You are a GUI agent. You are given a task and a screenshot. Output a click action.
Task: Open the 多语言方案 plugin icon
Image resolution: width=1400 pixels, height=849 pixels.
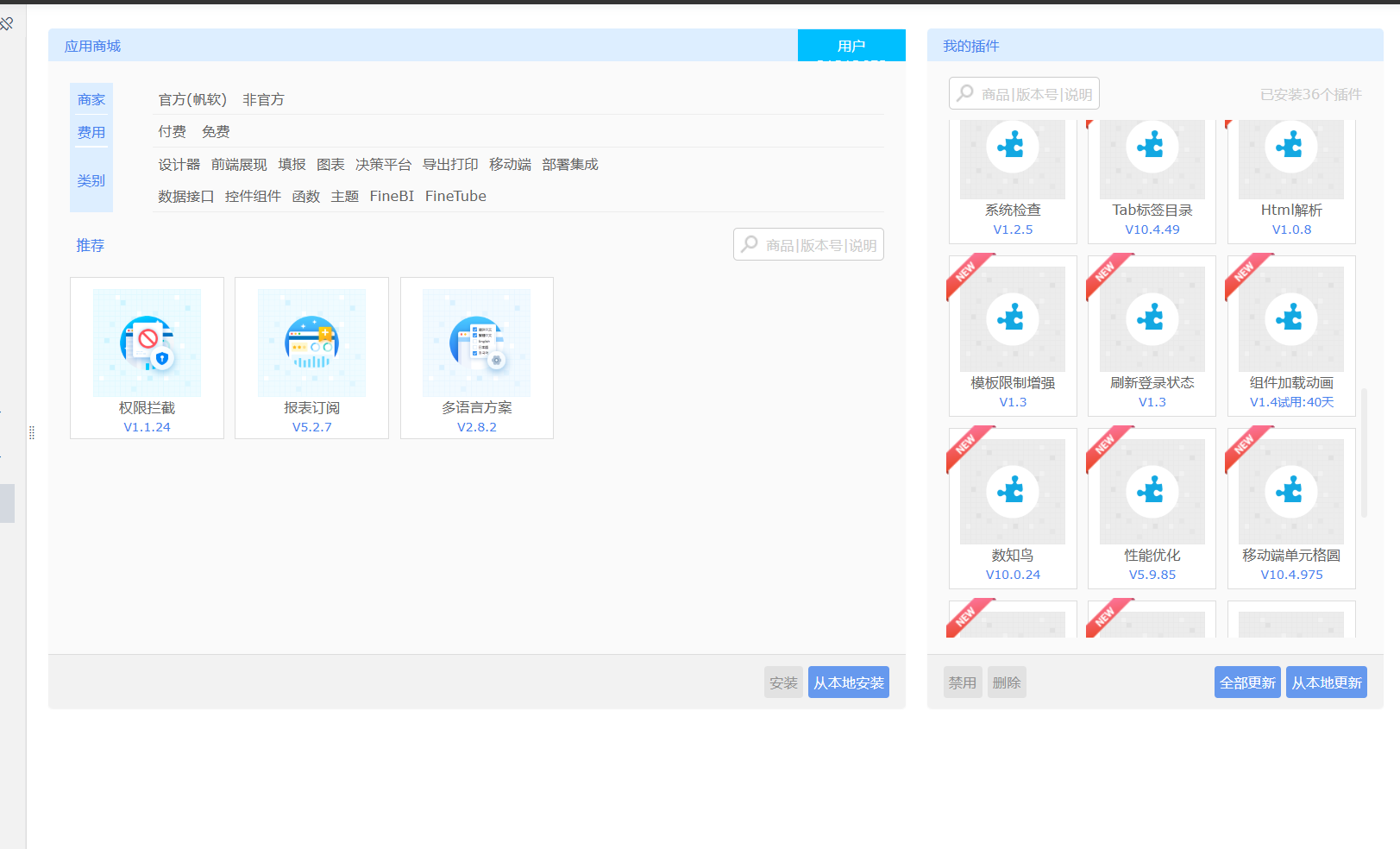click(476, 343)
